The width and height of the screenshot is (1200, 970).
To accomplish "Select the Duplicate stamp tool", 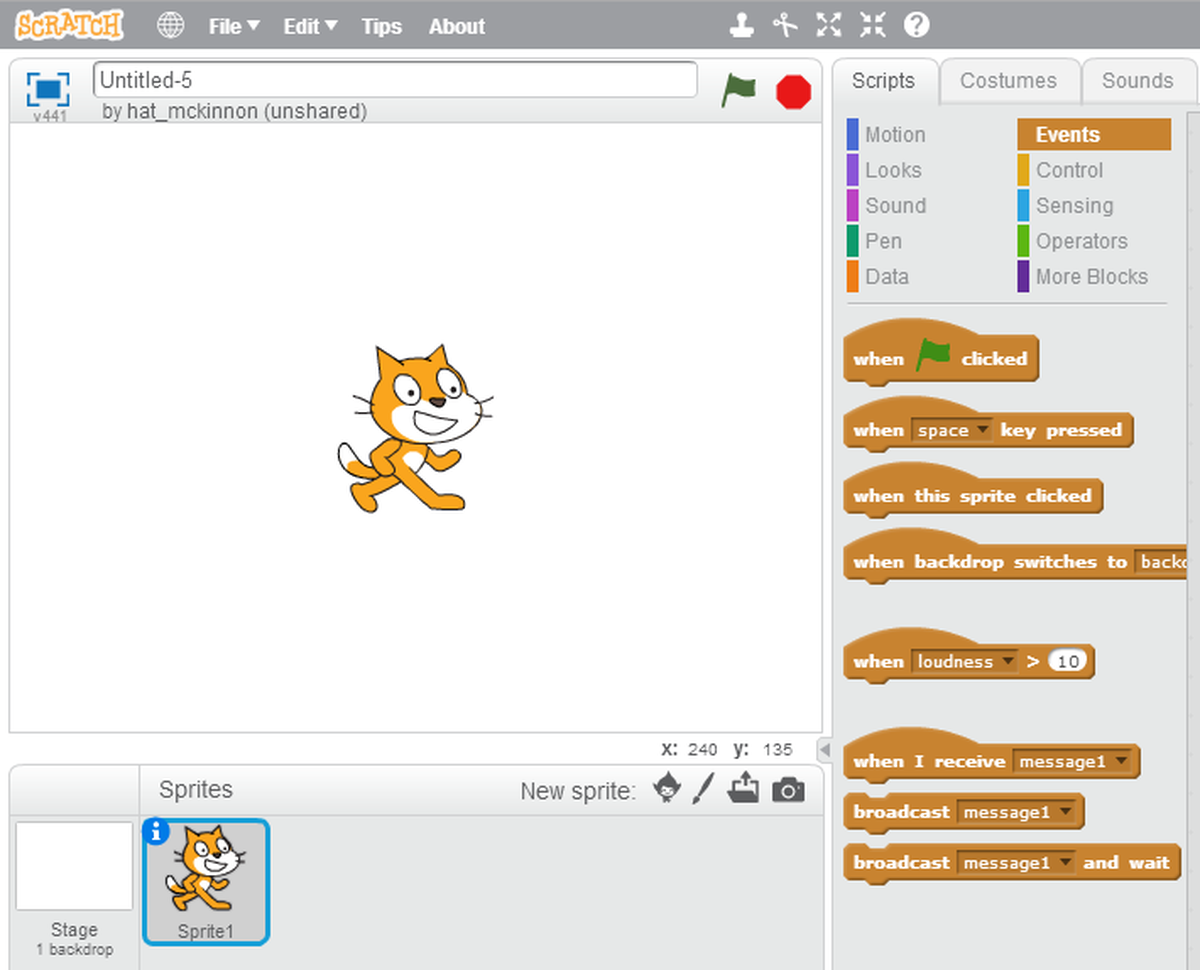I will pyautogui.click(x=741, y=25).
